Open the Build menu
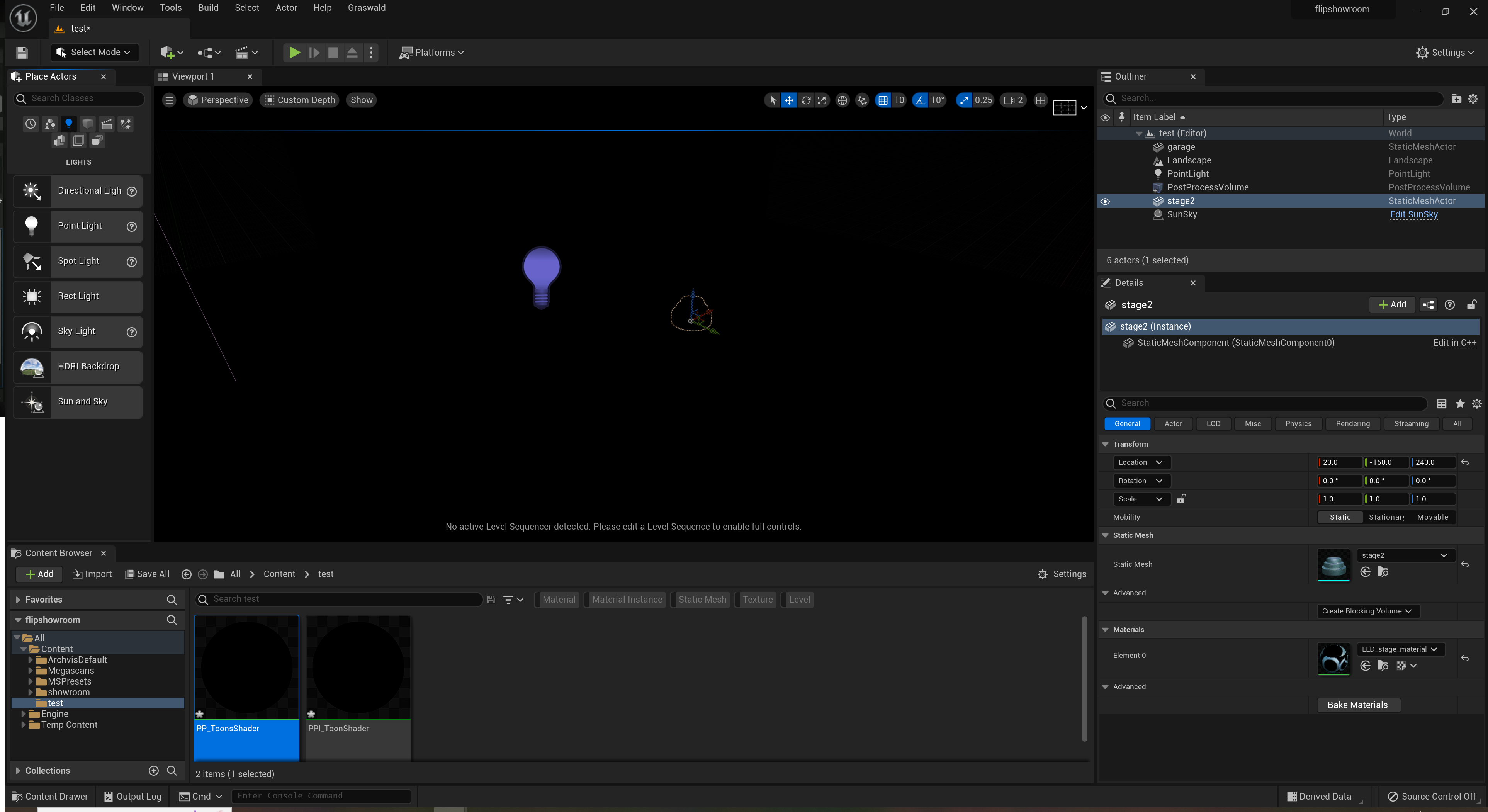This screenshot has height=812, width=1488. 208,7
